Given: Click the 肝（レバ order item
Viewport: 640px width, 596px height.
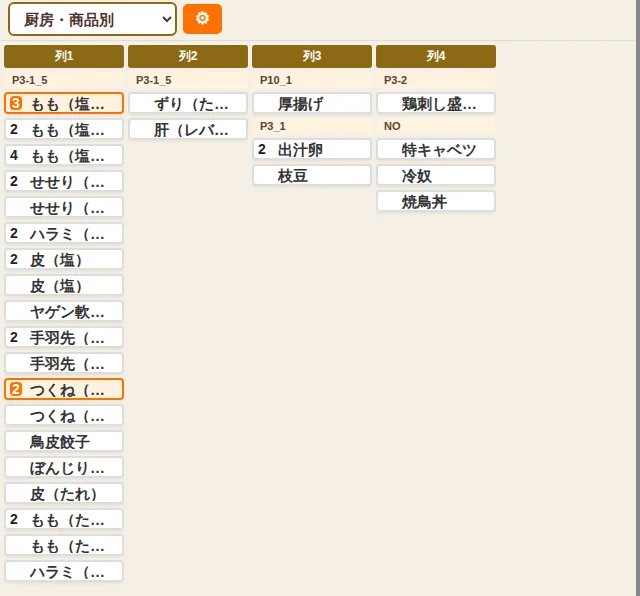Looking at the screenshot, I should tap(188, 129).
